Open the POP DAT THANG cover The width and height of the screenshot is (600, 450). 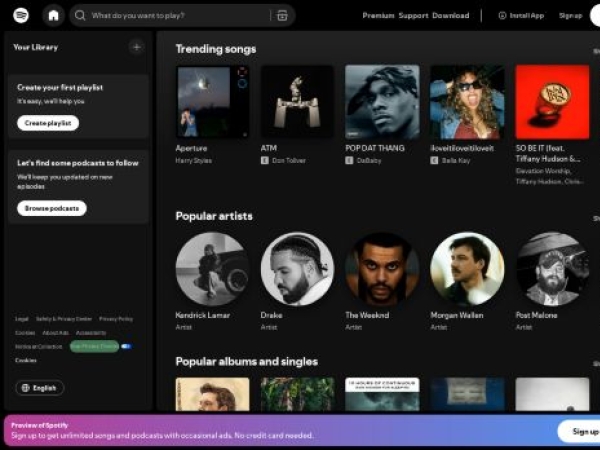click(x=382, y=102)
